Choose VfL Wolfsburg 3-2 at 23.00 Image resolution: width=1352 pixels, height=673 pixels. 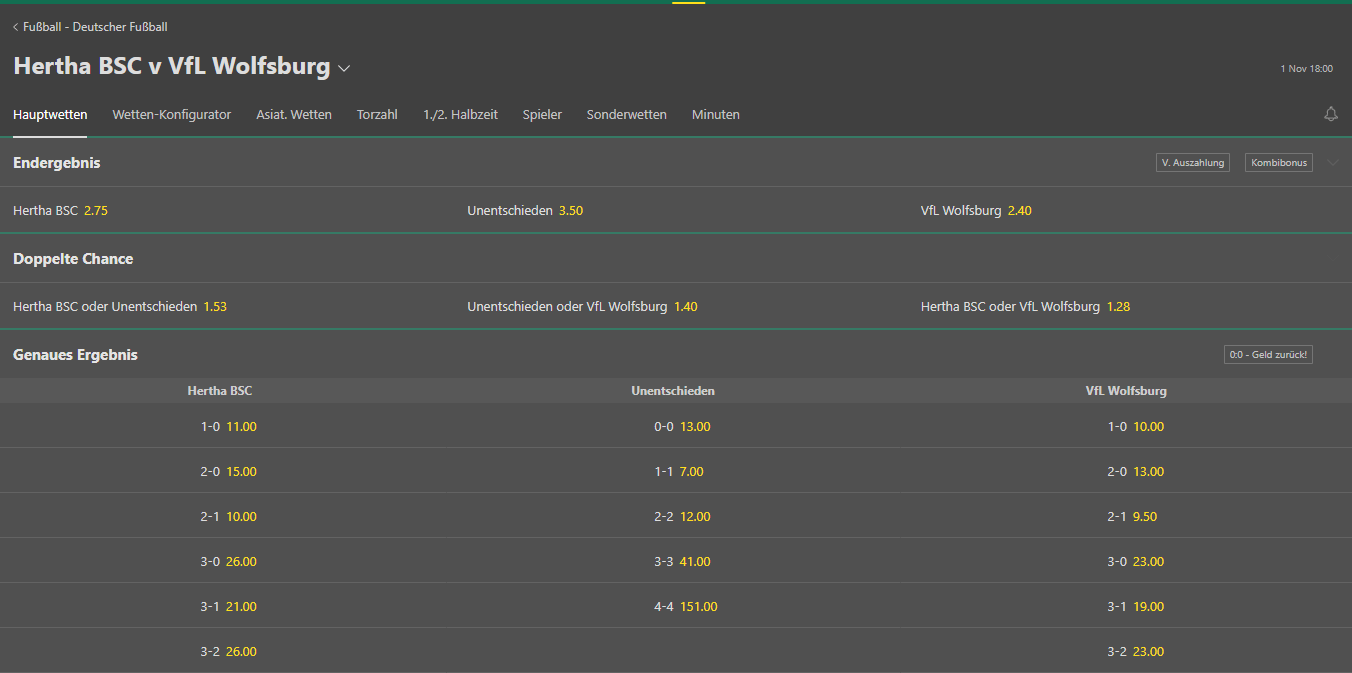click(1135, 651)
